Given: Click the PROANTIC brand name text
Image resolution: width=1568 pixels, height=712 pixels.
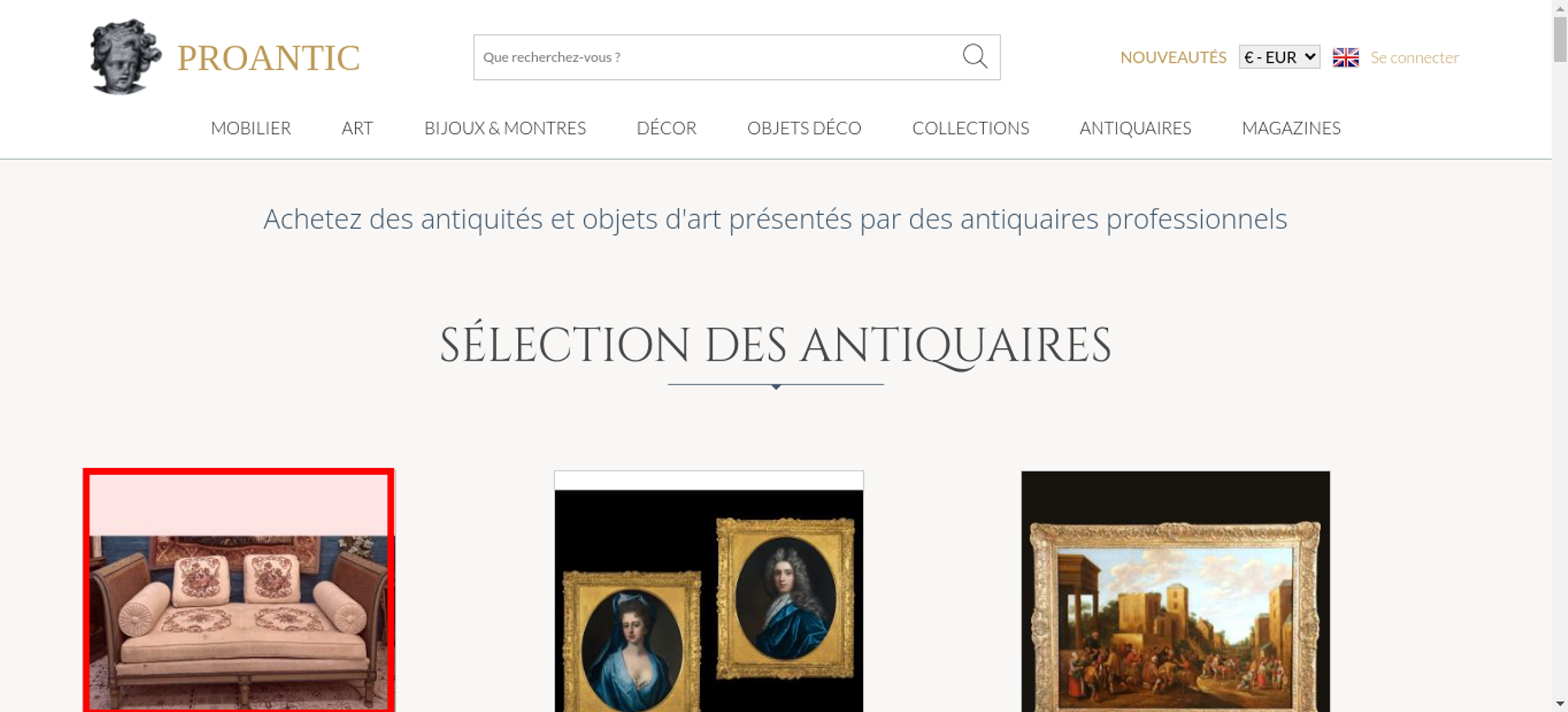Looking at the screenshot, I should click(268, 58).
